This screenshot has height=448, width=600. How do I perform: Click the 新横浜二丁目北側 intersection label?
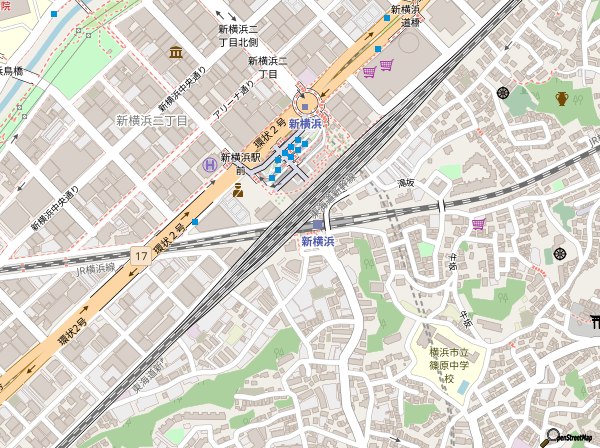click(238, 36)
